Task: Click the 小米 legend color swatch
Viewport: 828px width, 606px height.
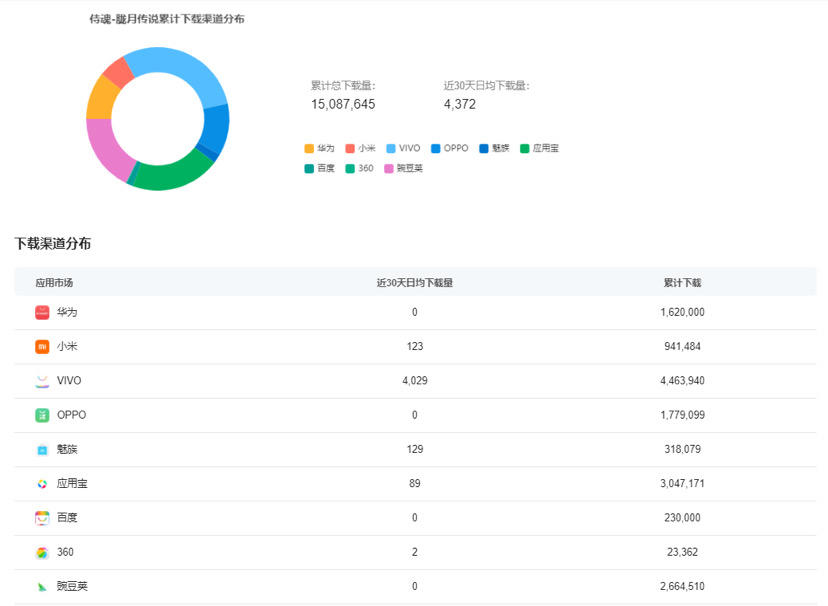Action: coord(350,148)
